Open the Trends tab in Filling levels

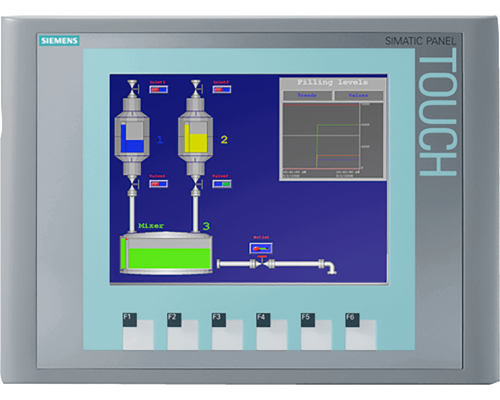(307, 96)
